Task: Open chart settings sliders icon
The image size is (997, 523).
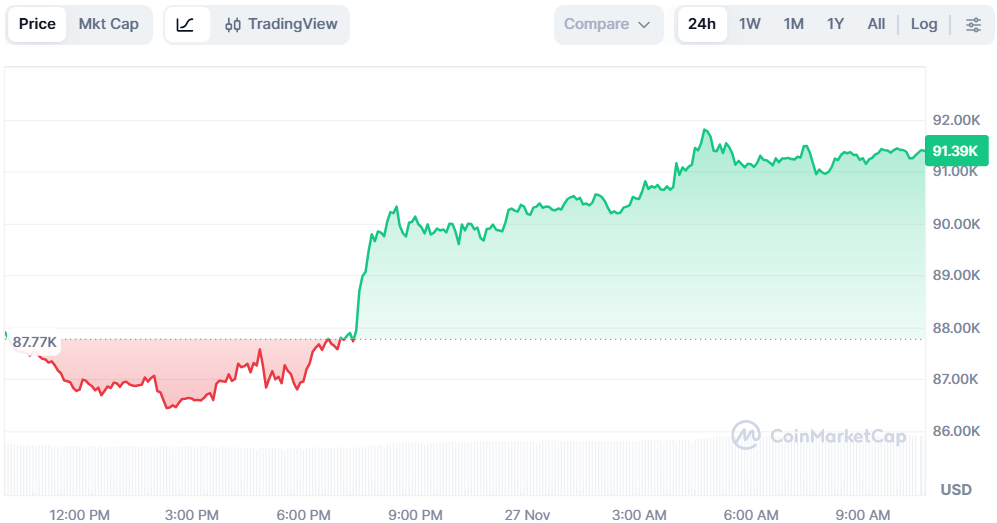Action: [x=973, y=24]
